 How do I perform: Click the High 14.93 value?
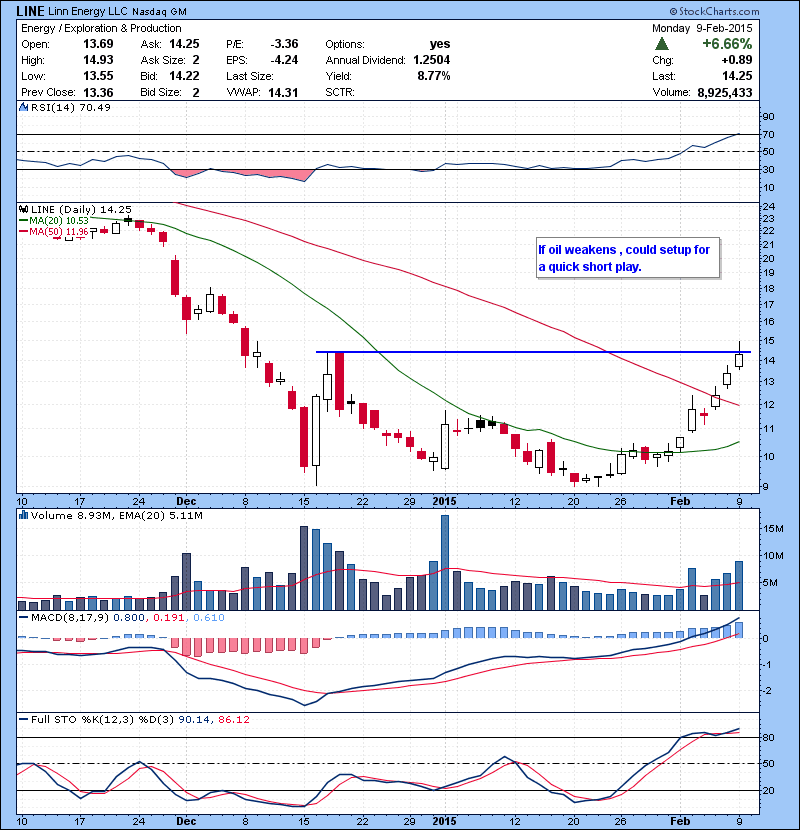click(98, 60)
